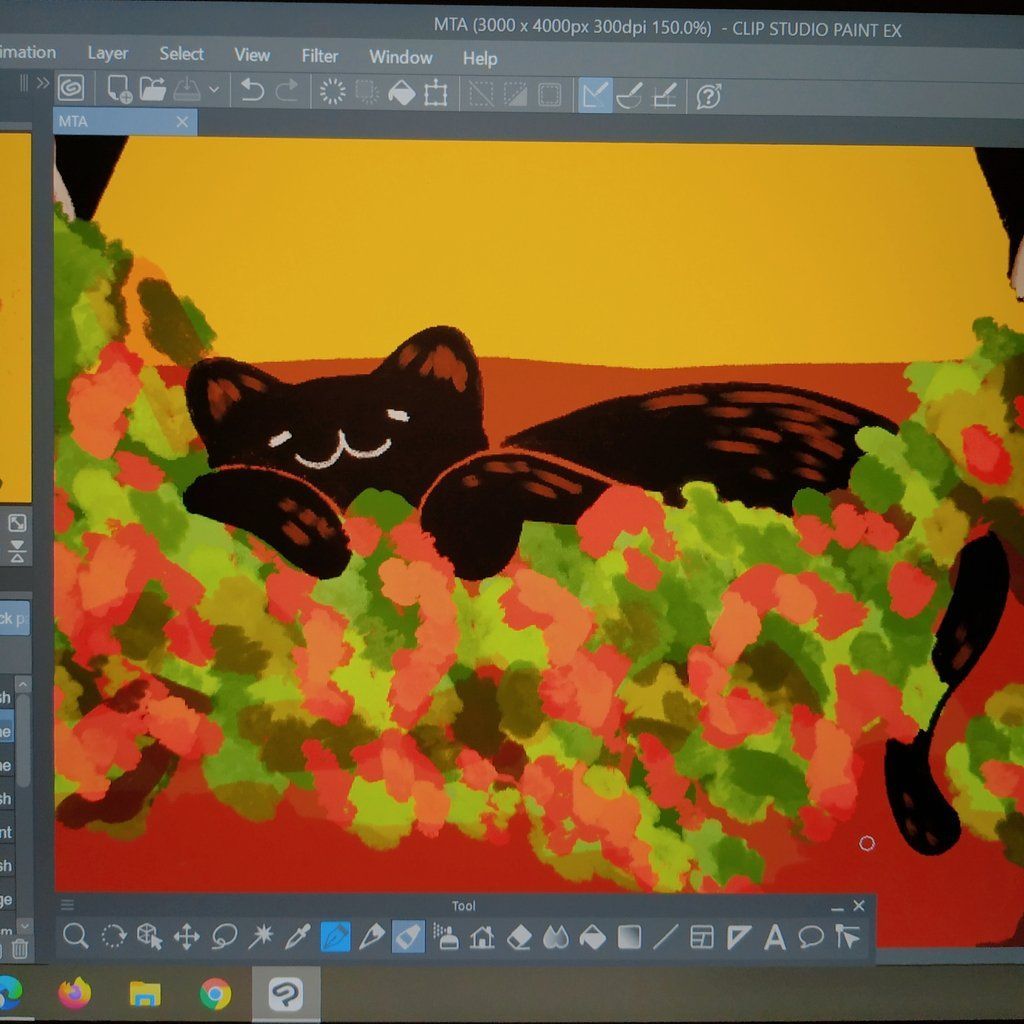Open the Filter menu

(319, 56)
